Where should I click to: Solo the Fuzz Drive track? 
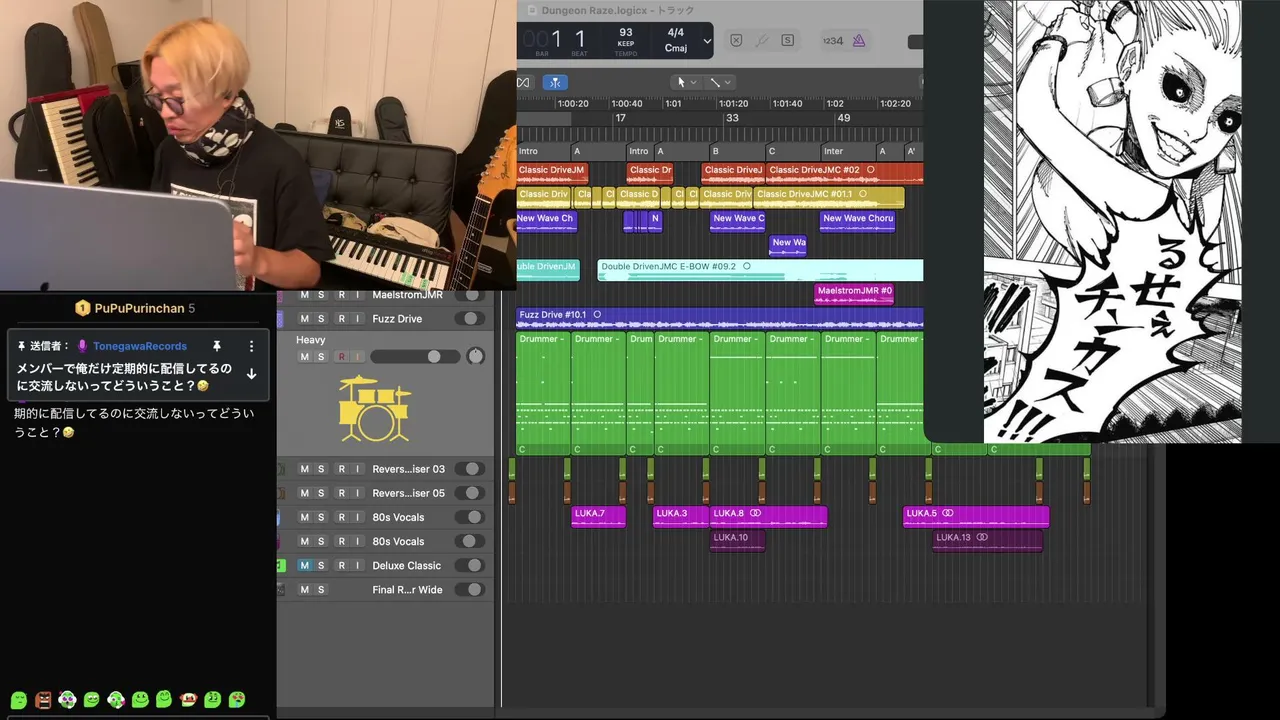[321, 319]
